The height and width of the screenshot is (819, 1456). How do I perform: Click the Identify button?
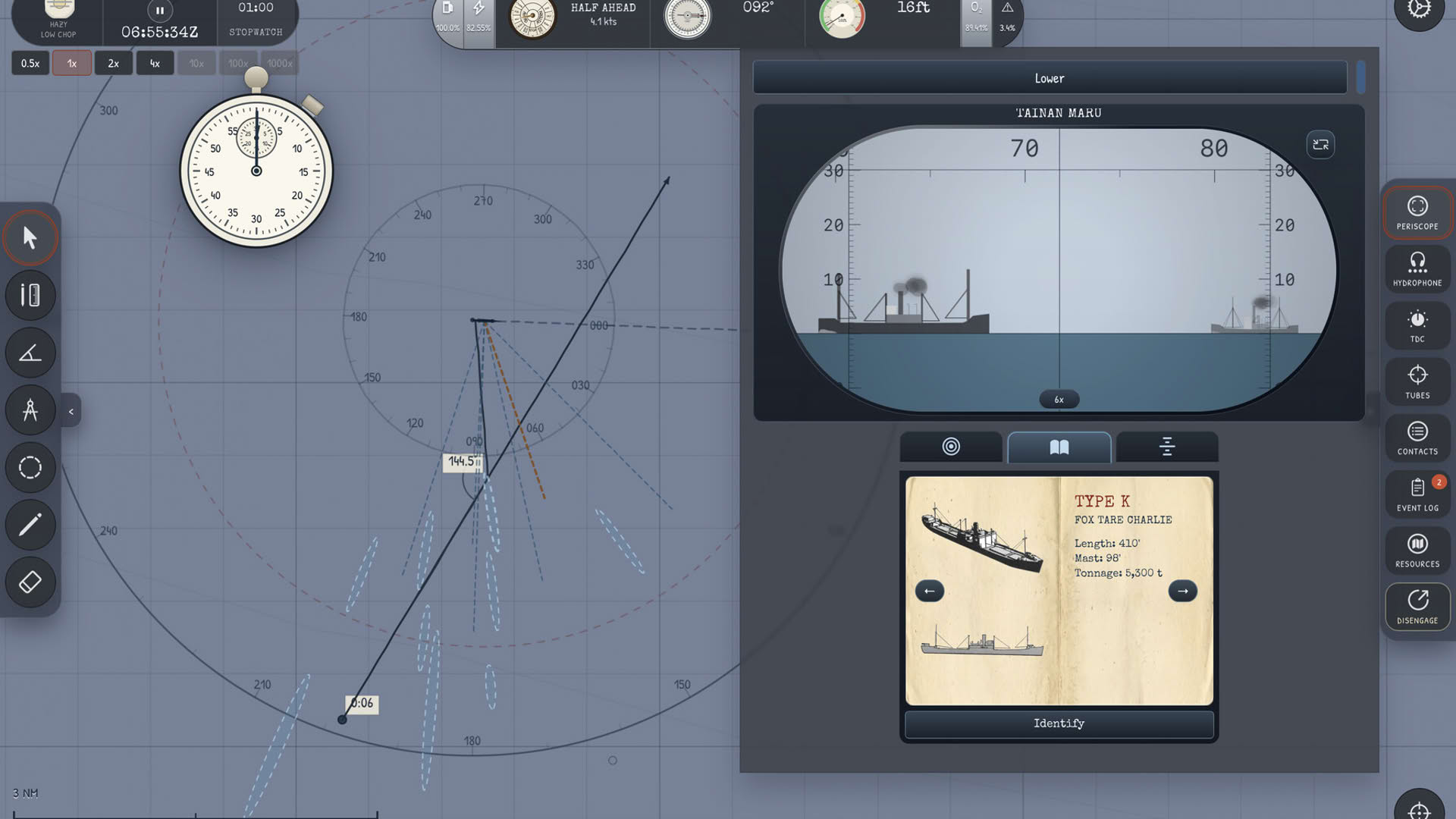[1059, 723]
